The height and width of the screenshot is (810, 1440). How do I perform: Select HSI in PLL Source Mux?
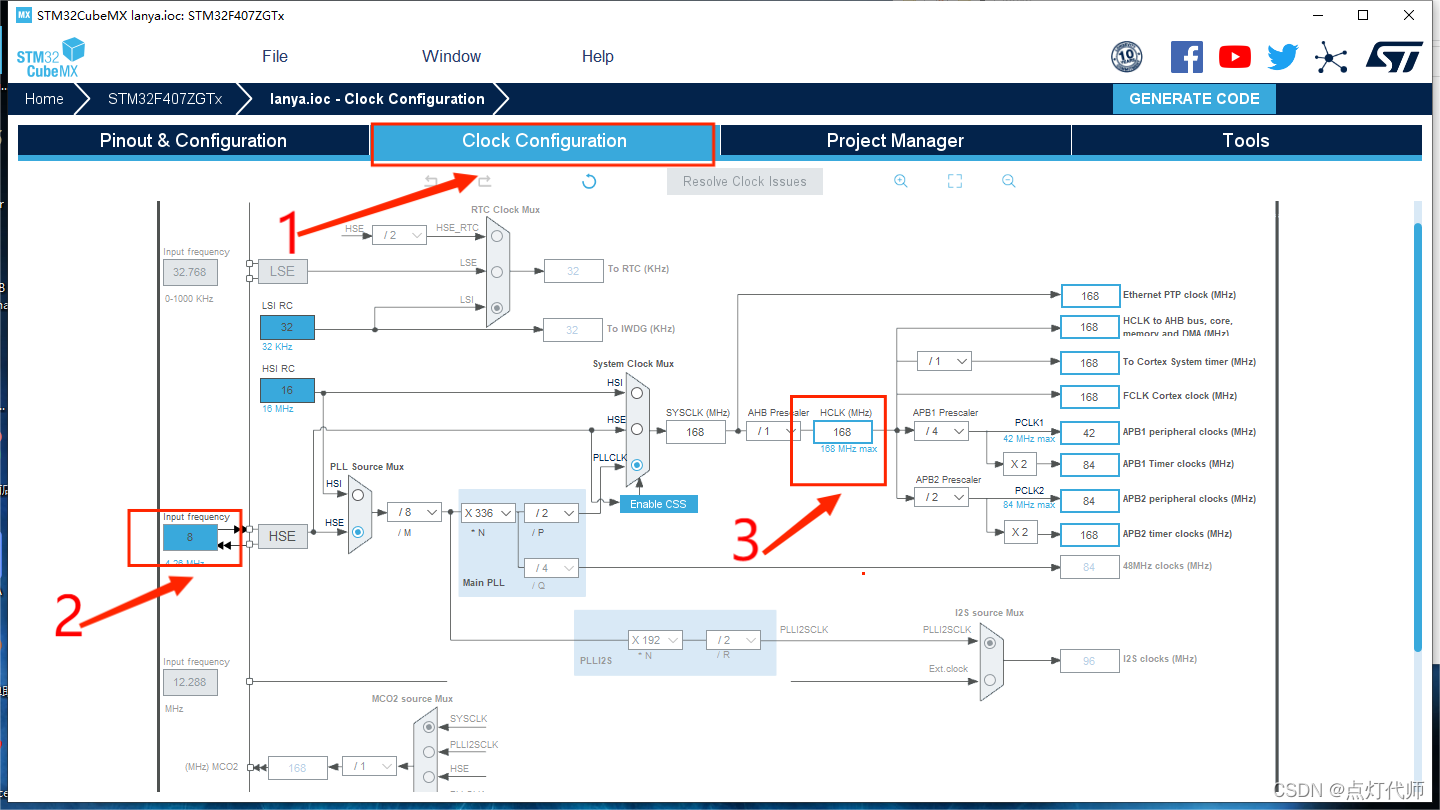358,494
